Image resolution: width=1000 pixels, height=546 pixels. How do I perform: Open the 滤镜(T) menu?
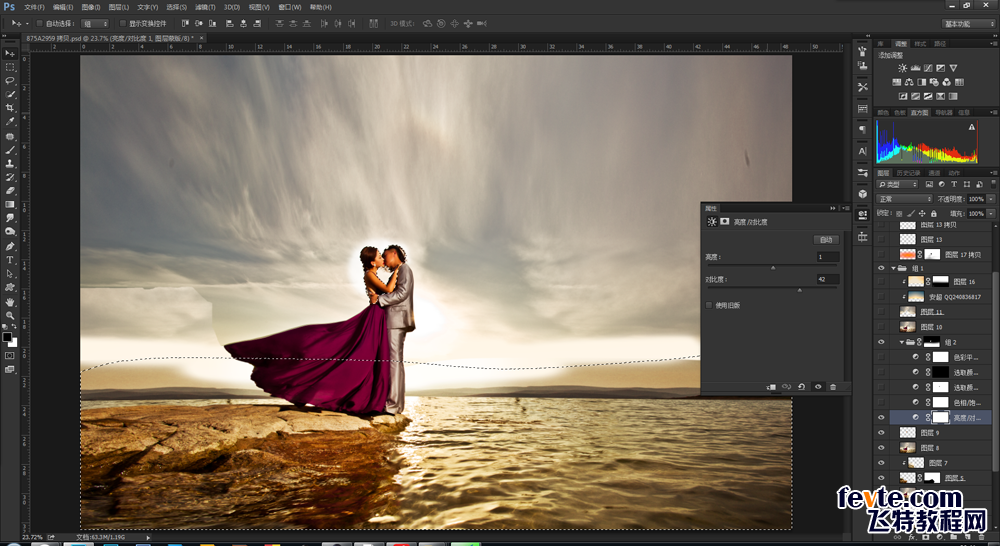click(205, 7)
